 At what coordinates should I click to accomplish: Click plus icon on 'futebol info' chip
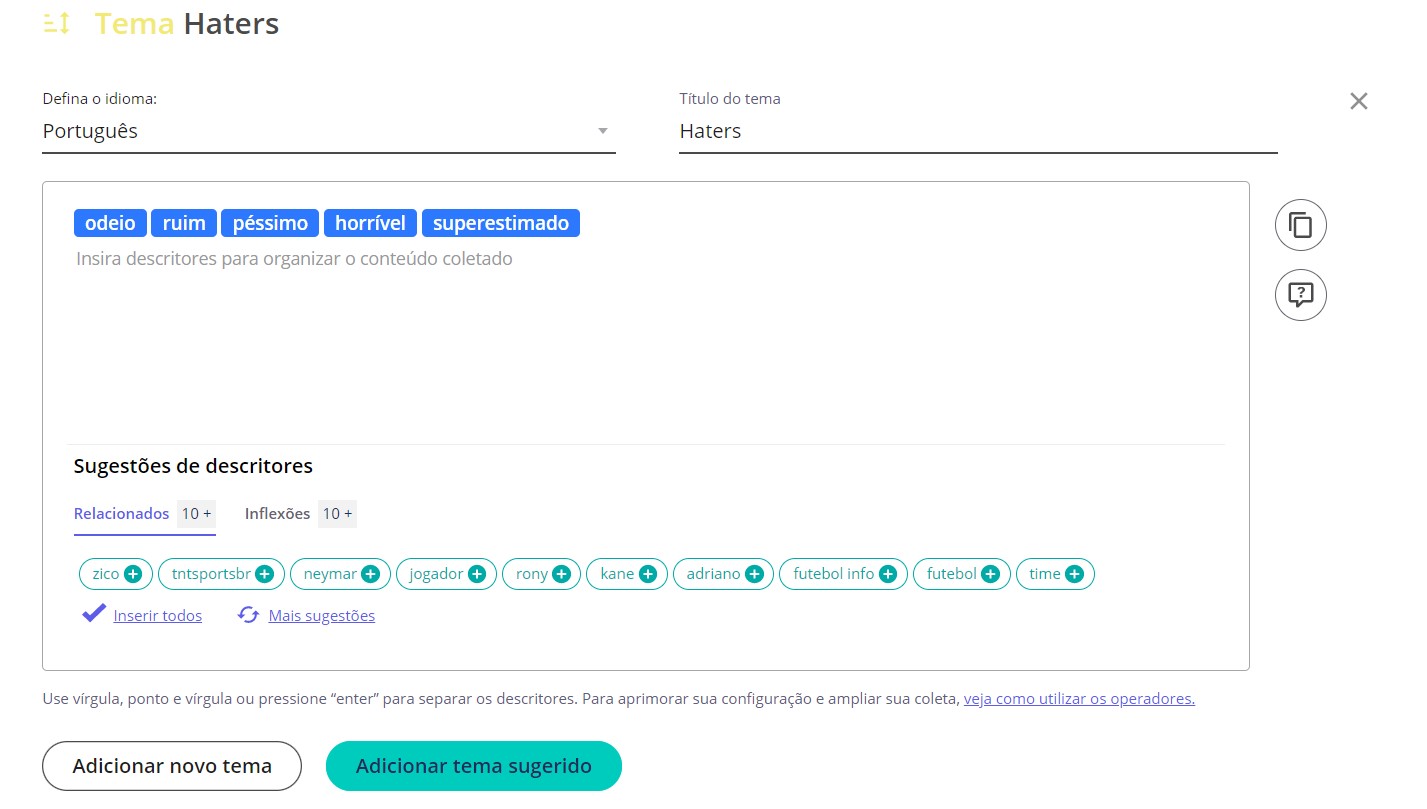pyautogui.click(x=887, y=574)
